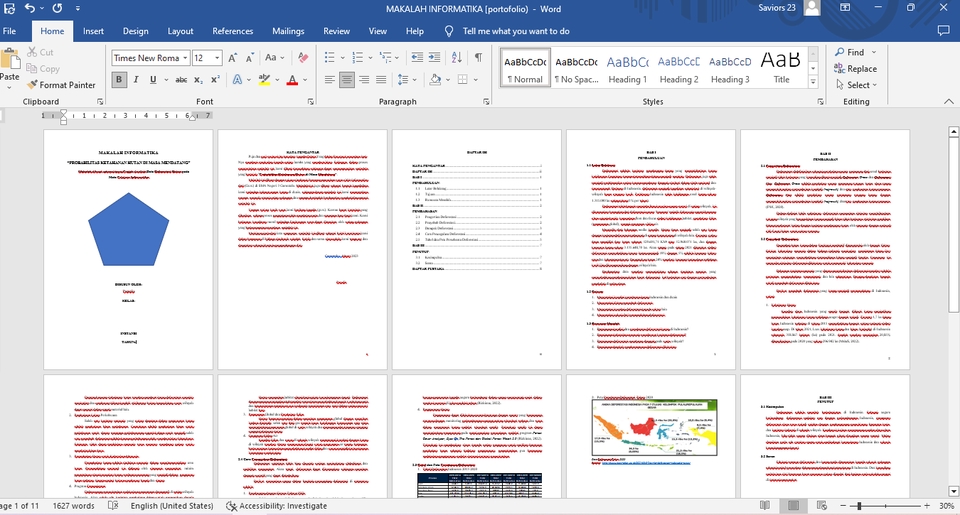Collapse the ribbon with the chevron
This screenshot has width=960, height=515.
948,102
